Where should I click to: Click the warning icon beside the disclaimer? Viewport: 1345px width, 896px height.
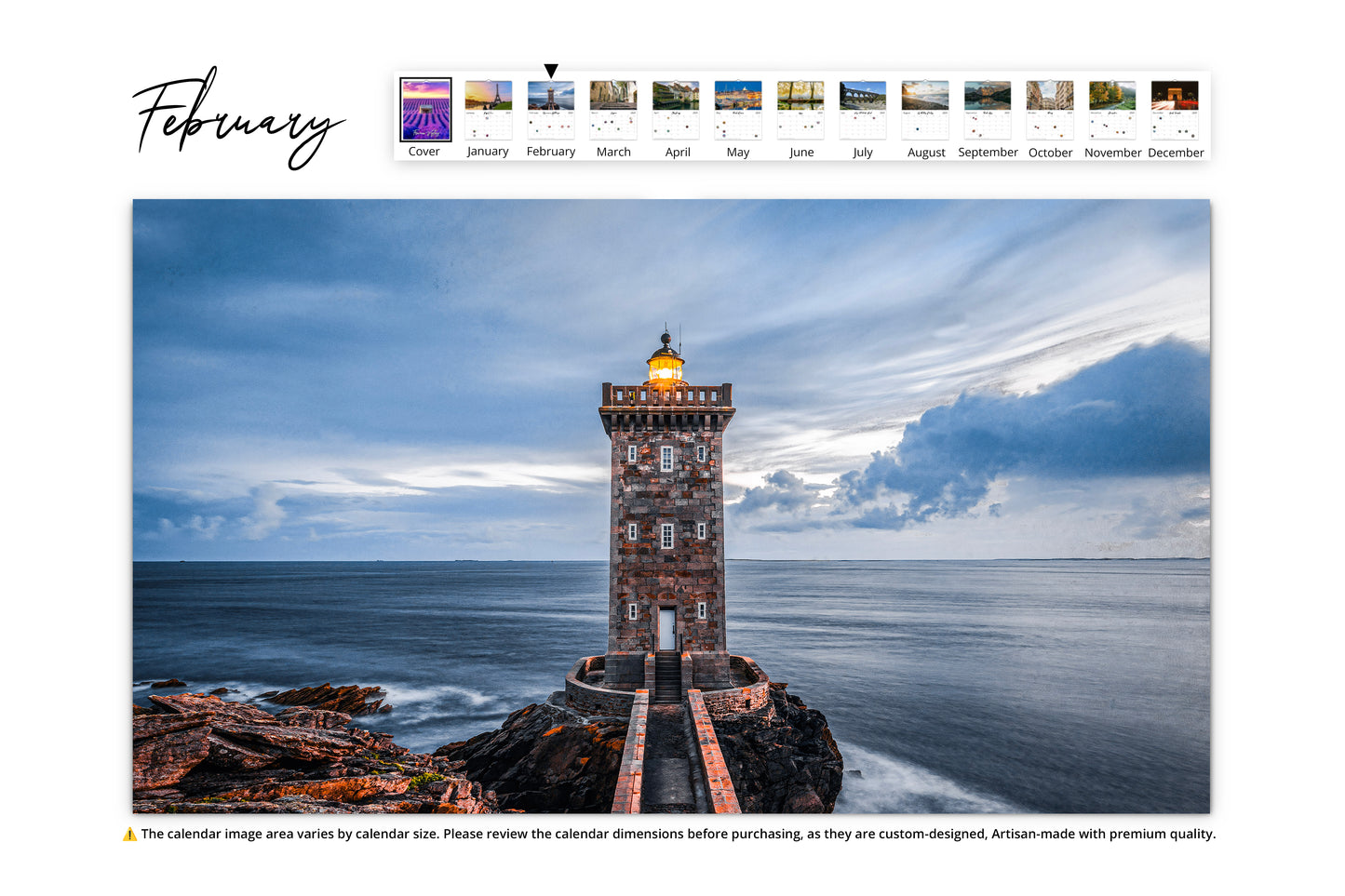pos(129,834)
